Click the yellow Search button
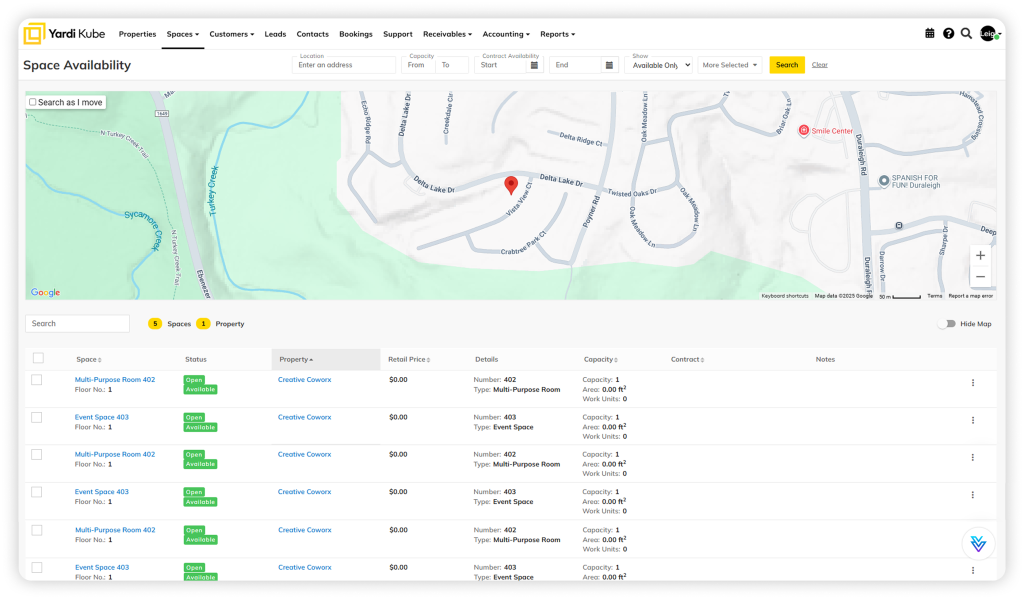Screen dimensions: 1024x599 click(x=787, y=65)
